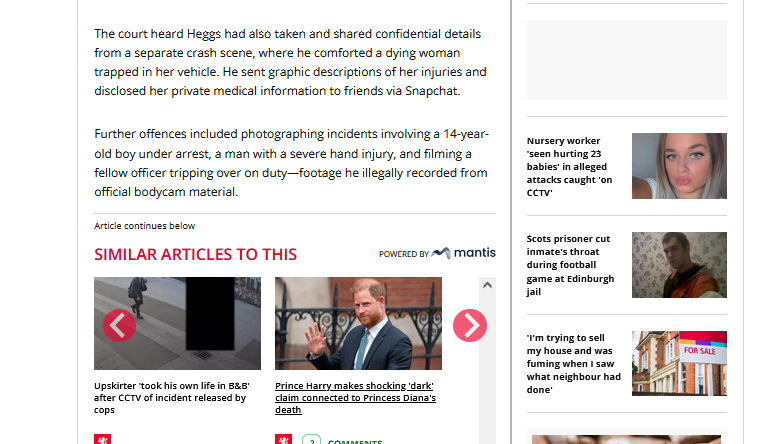This screenshot has width=767, height=444.
Task: Click the nursery worker article photo
Action: coord(679,166)
